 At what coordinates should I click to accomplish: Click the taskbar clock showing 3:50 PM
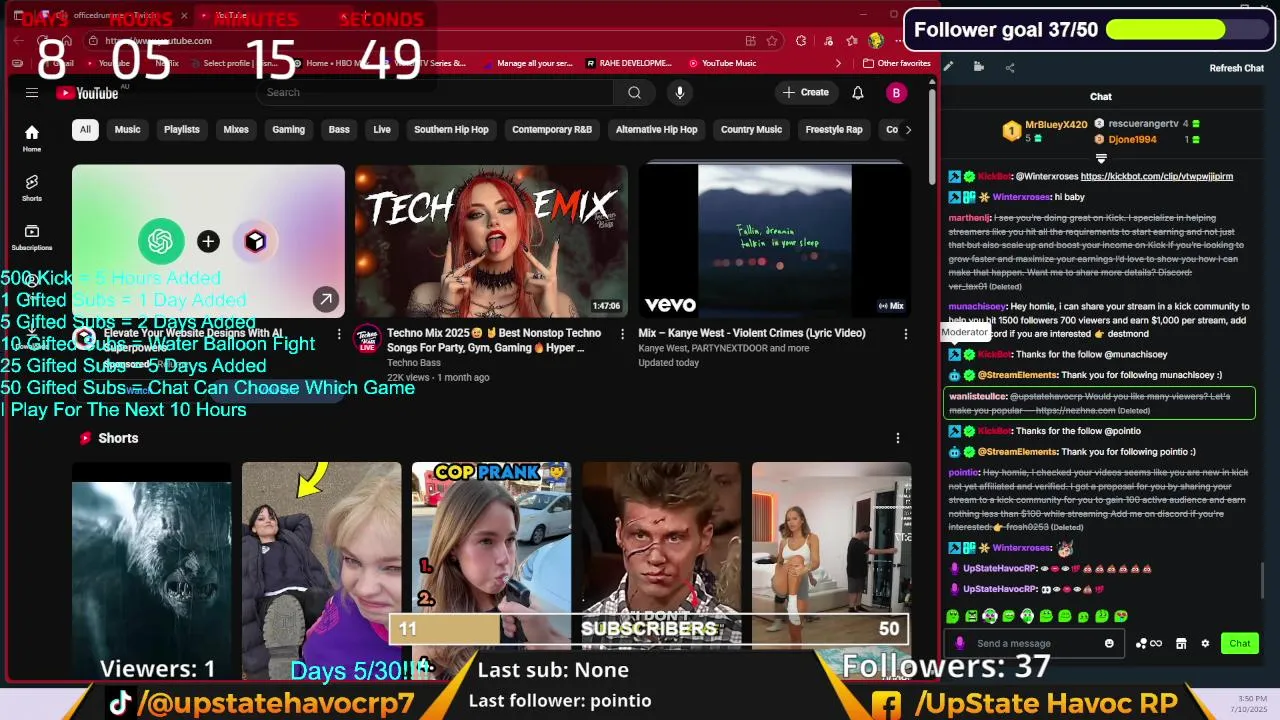click(1251, 703)
